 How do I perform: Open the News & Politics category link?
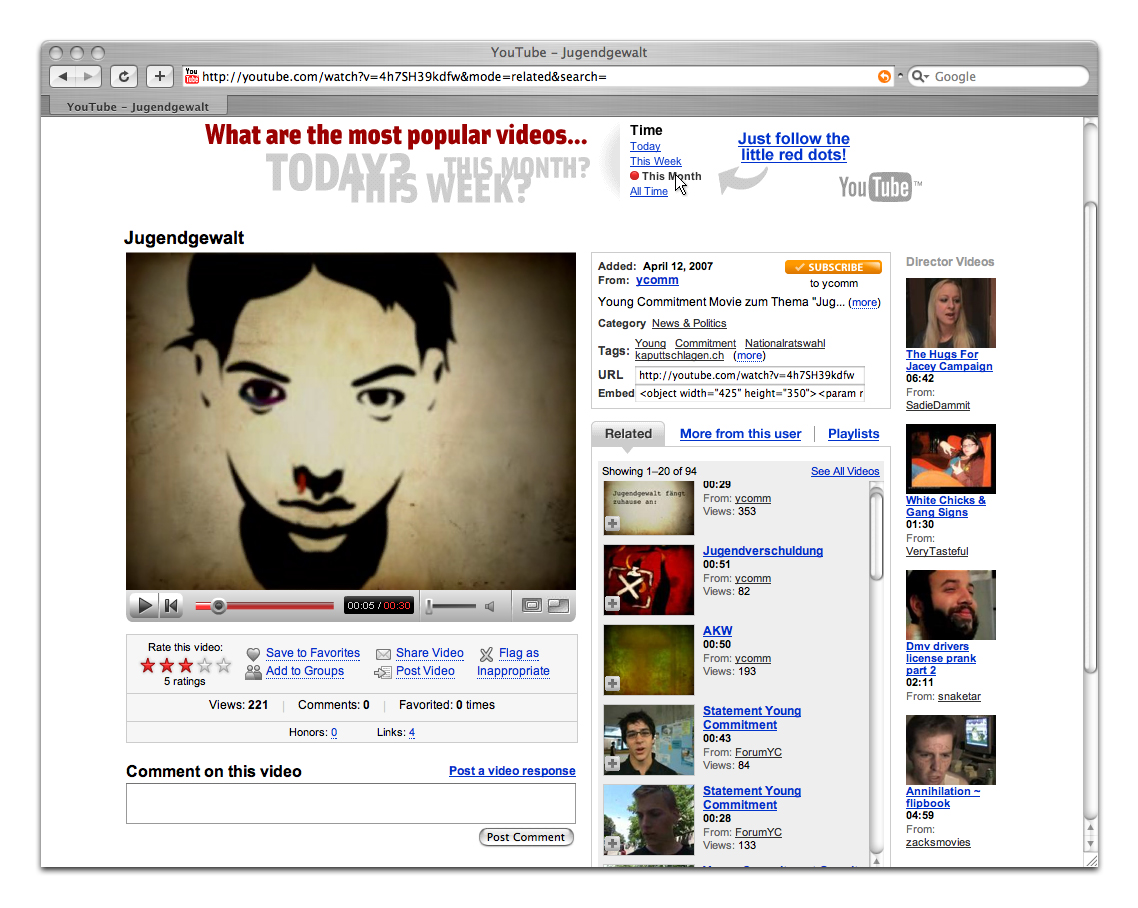(x=689, y=324)
